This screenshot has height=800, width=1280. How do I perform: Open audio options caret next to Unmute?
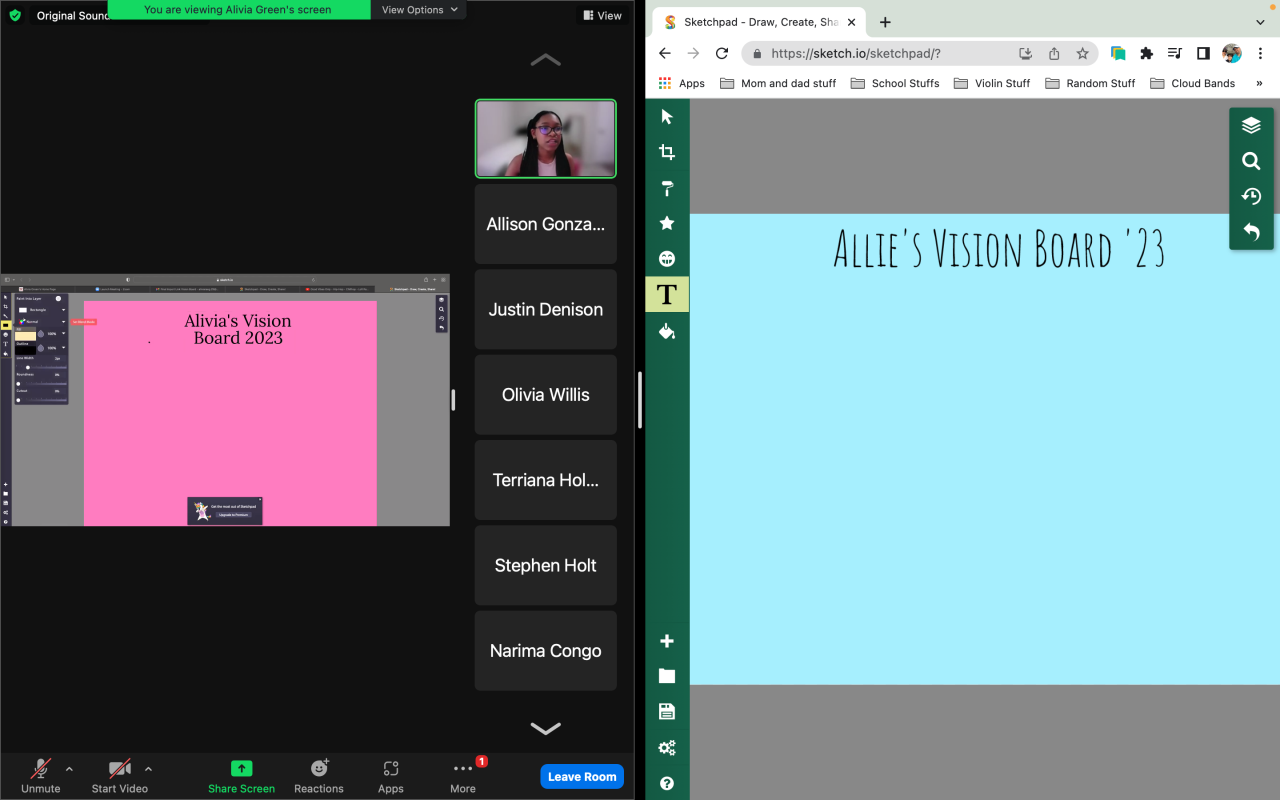(x=69, y=769)
